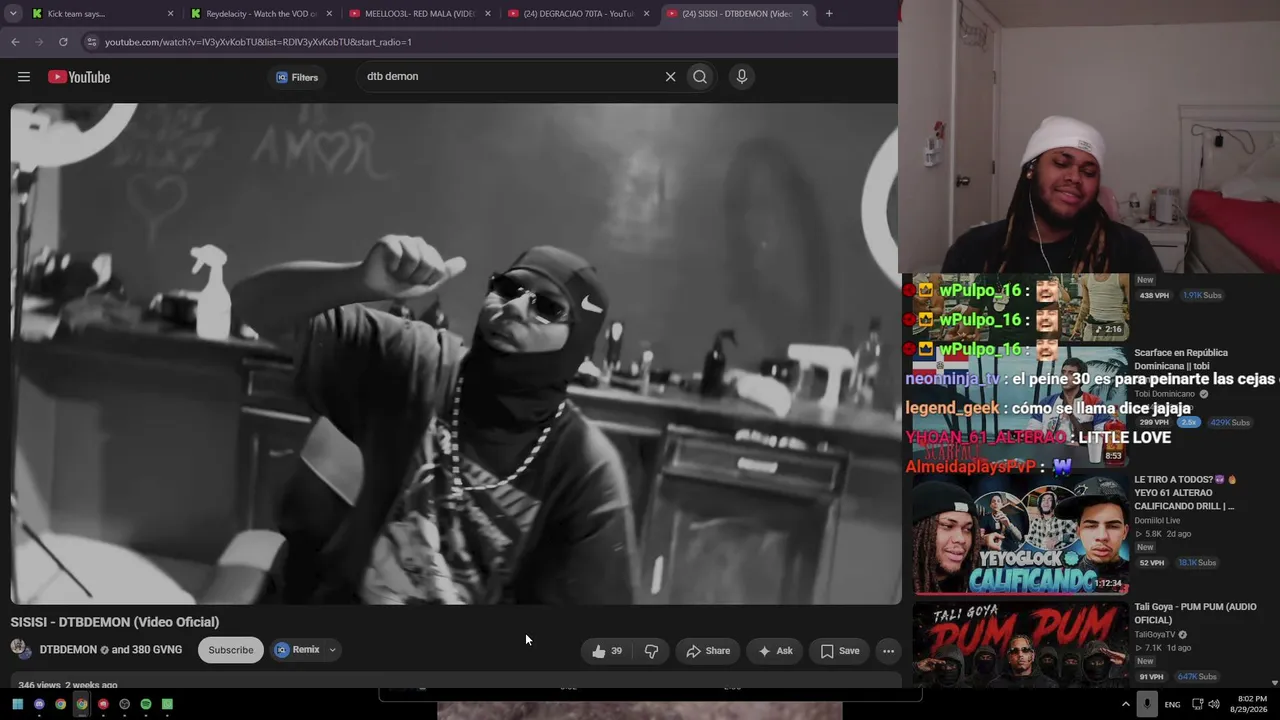Screen dimensions: 1280x720
Task: Close the 'Kick team says...' tab
Action: click(170, 14)
